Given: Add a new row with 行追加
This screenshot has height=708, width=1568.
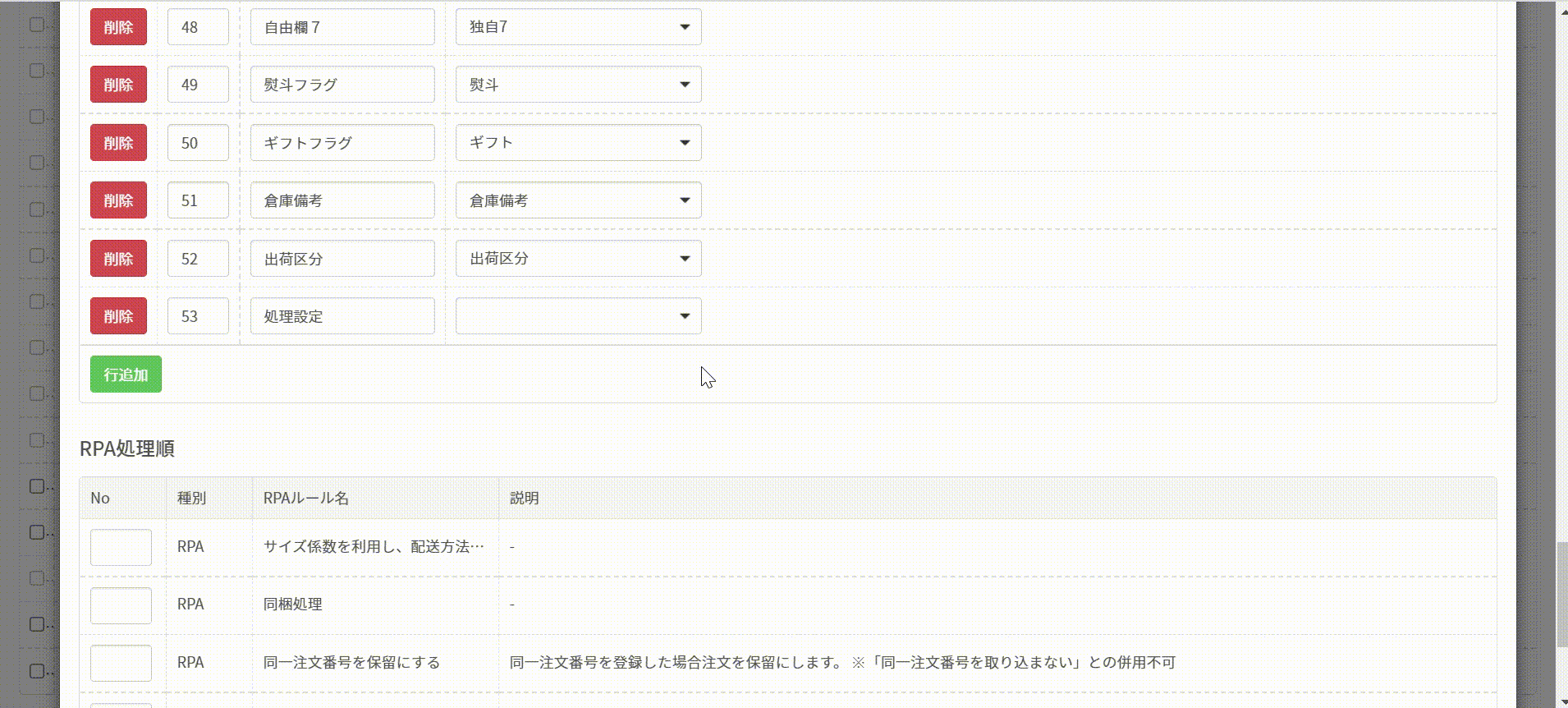Looking at the screenshot, I should point(126,375).
